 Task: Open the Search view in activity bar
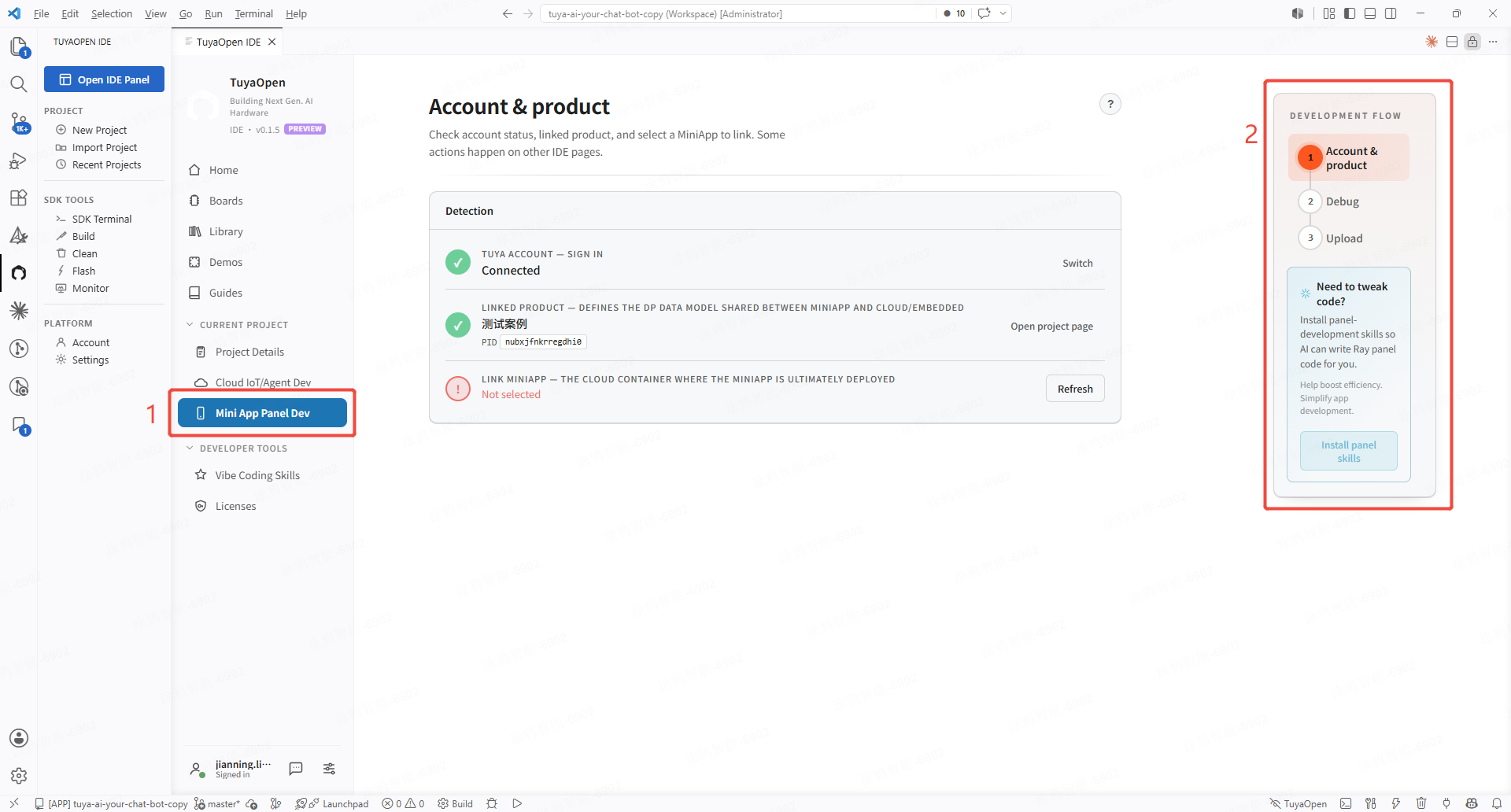pyautogui.click(x=19, y=84)
